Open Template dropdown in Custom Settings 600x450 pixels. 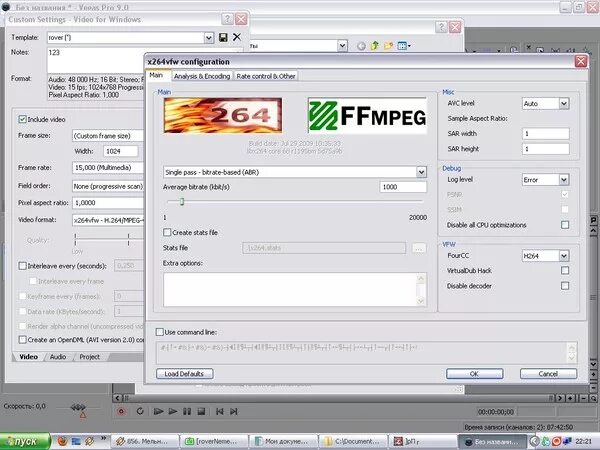click(209, 38)
